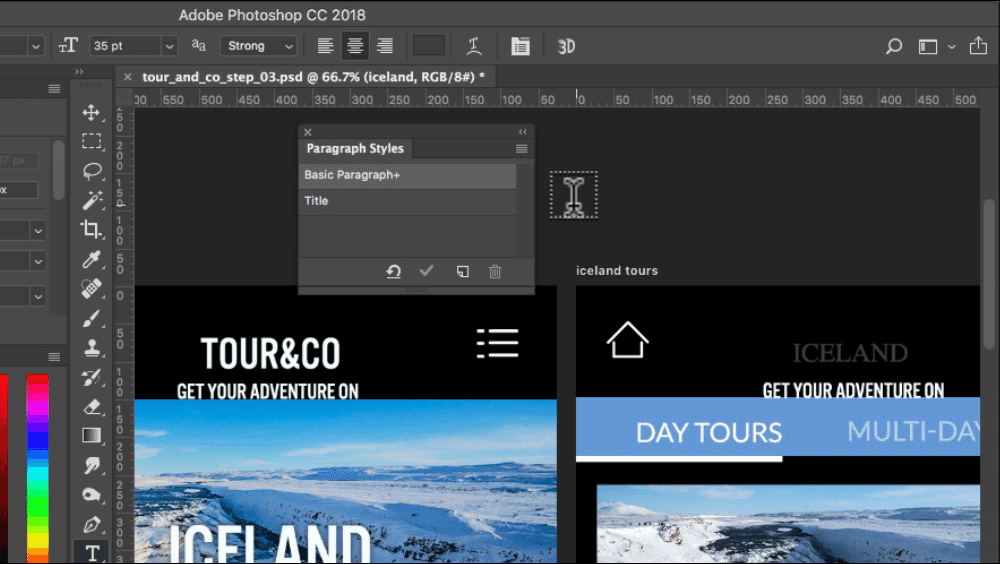The image size is (1000, 564).
Task: Set text alignment to left
Action: pos(325,46)
